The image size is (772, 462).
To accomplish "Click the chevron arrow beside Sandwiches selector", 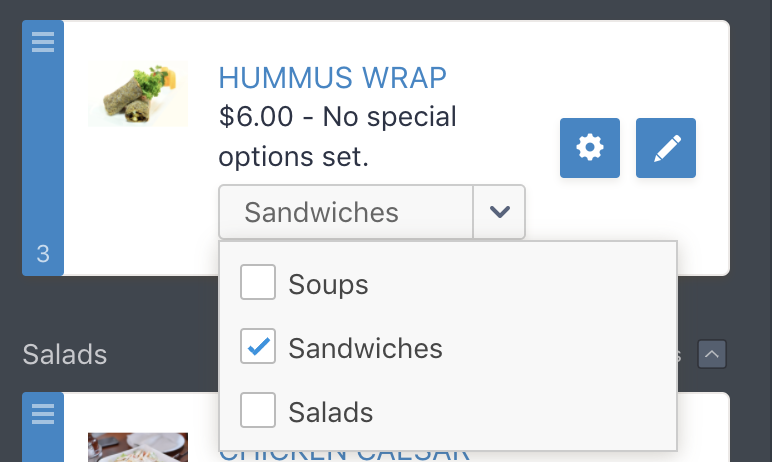I will pos(499,212).
